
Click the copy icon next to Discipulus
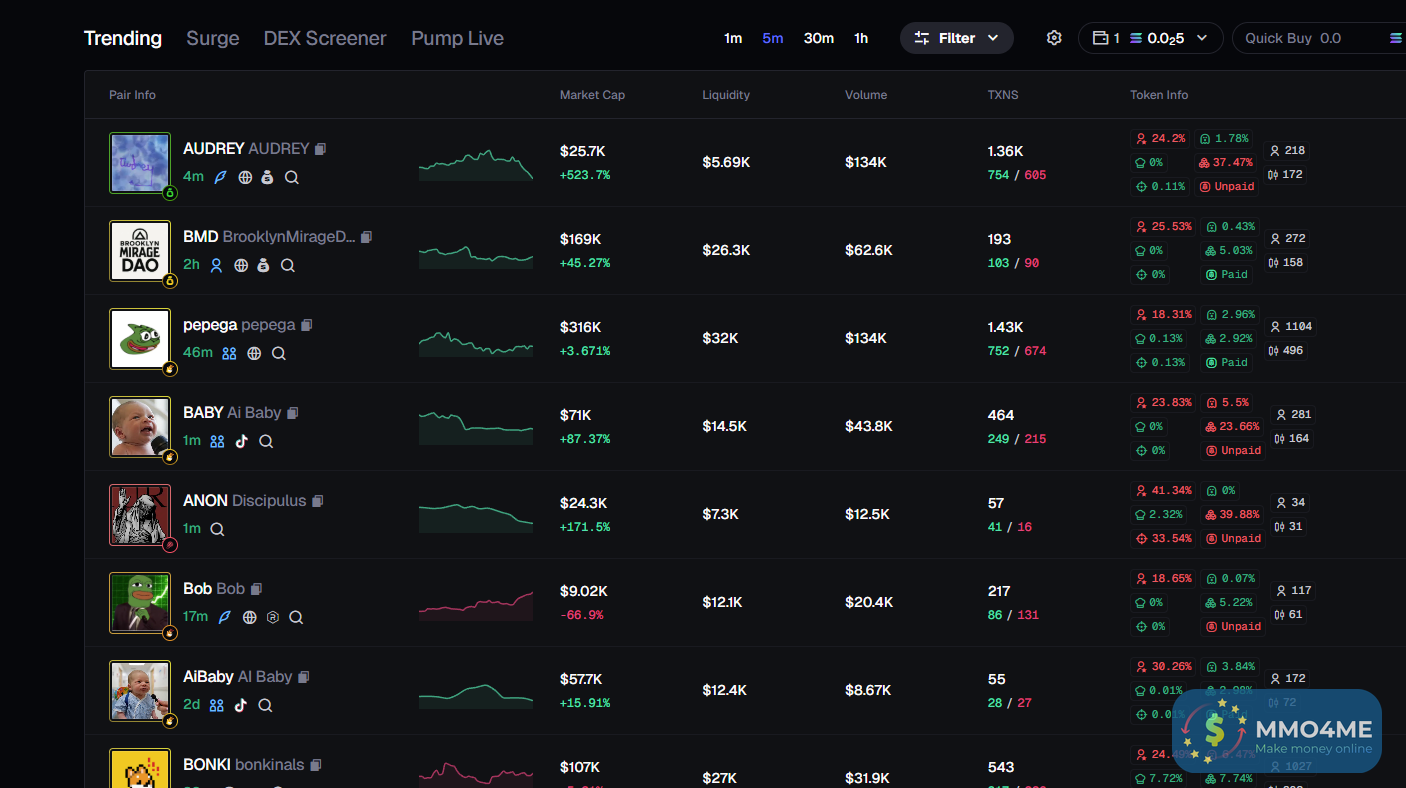click(318, 501)
